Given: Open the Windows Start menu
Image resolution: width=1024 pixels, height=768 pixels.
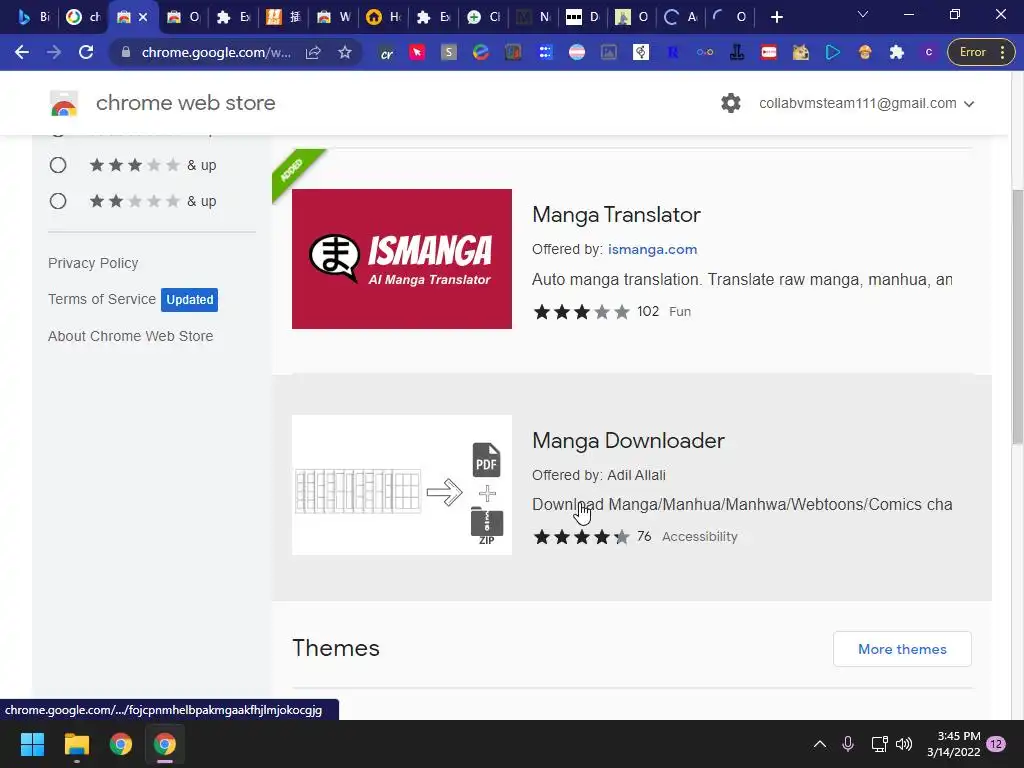Looking at the screenshot, I should point(32,744).
